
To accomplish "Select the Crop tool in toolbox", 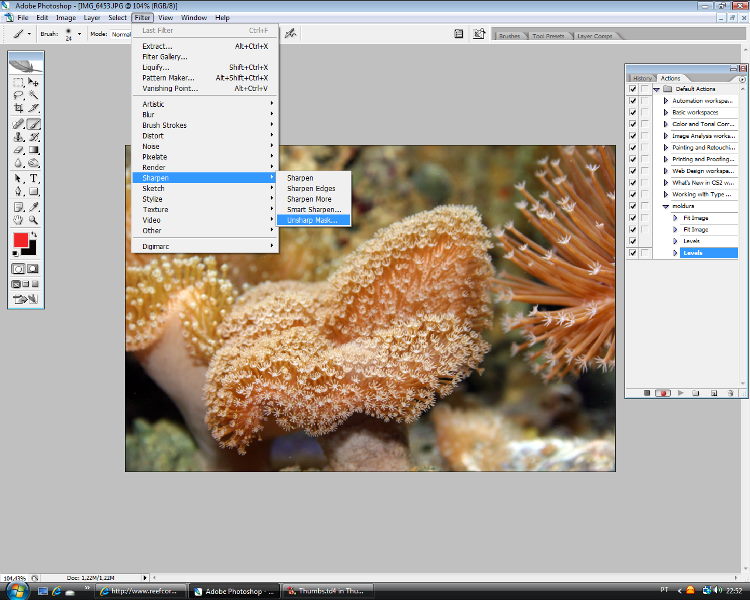I will pyautogui.click(x=18, y=108).
